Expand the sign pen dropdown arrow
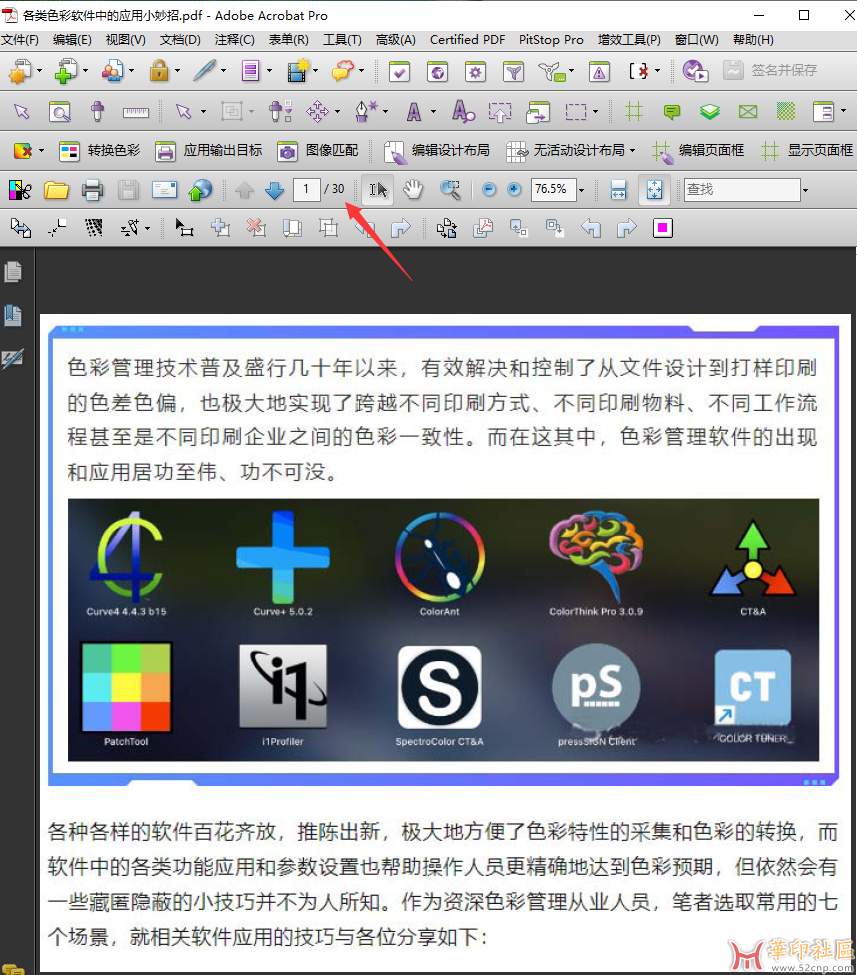 click(x=223, y=71)
